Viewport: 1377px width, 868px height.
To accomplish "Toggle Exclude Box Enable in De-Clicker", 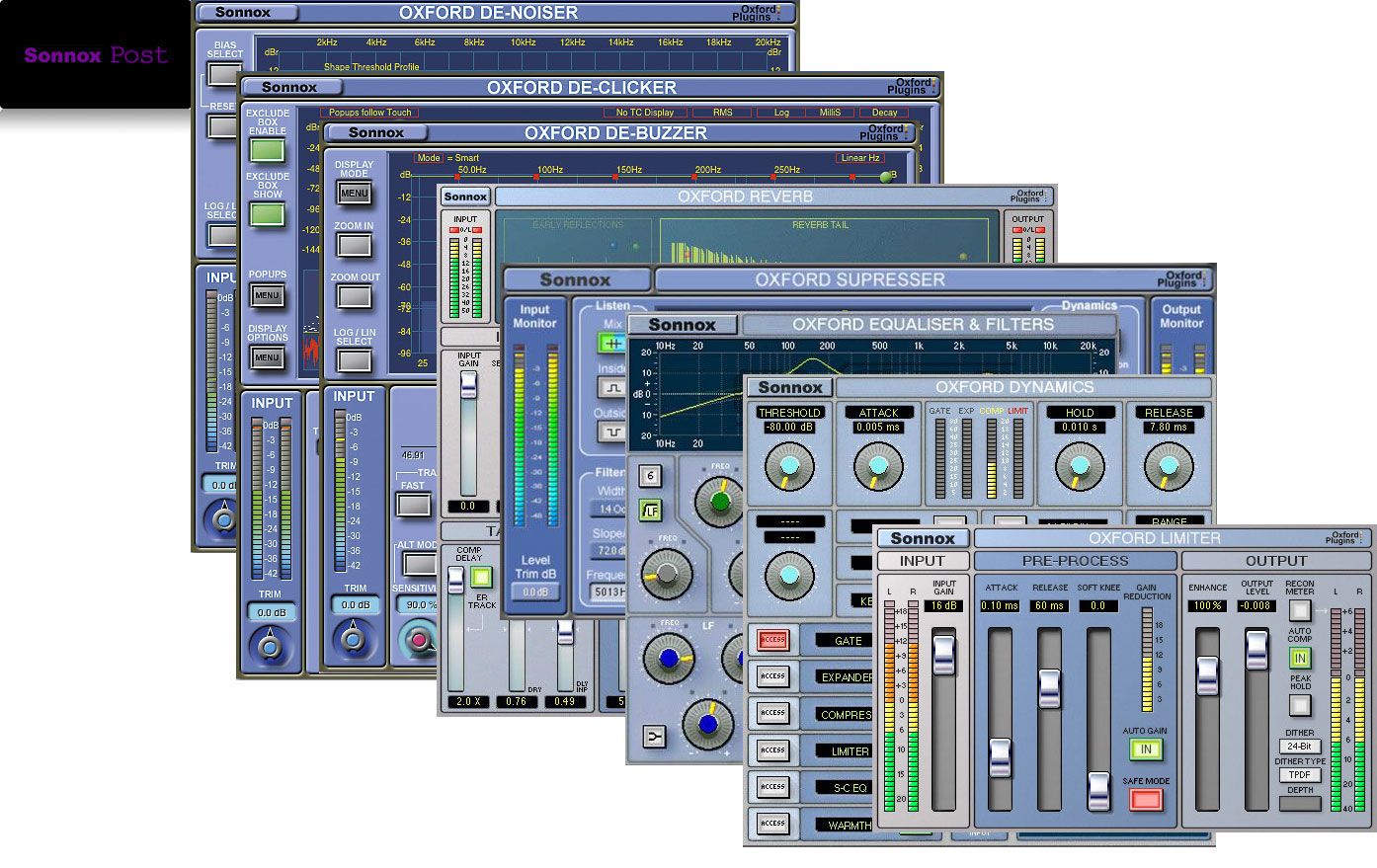I will [268, 150].
